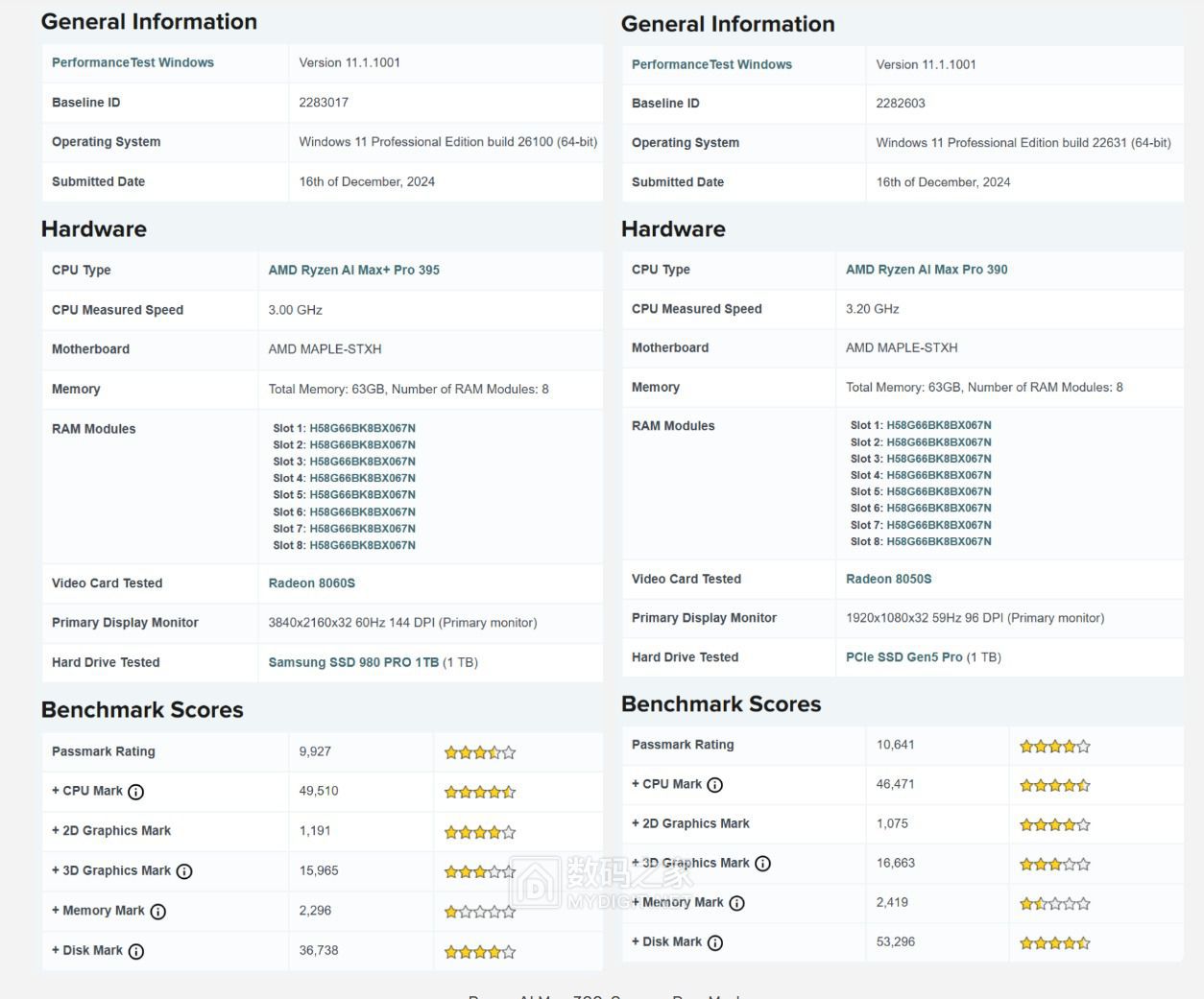The width and height of the screenshot is (1204, 999).
Task: Select Motherboard value under Ryzen 395 hardware
Action: (325, 349)
